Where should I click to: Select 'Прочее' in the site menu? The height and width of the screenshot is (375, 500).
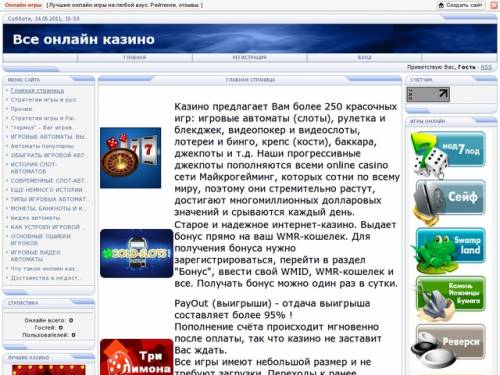21,109
